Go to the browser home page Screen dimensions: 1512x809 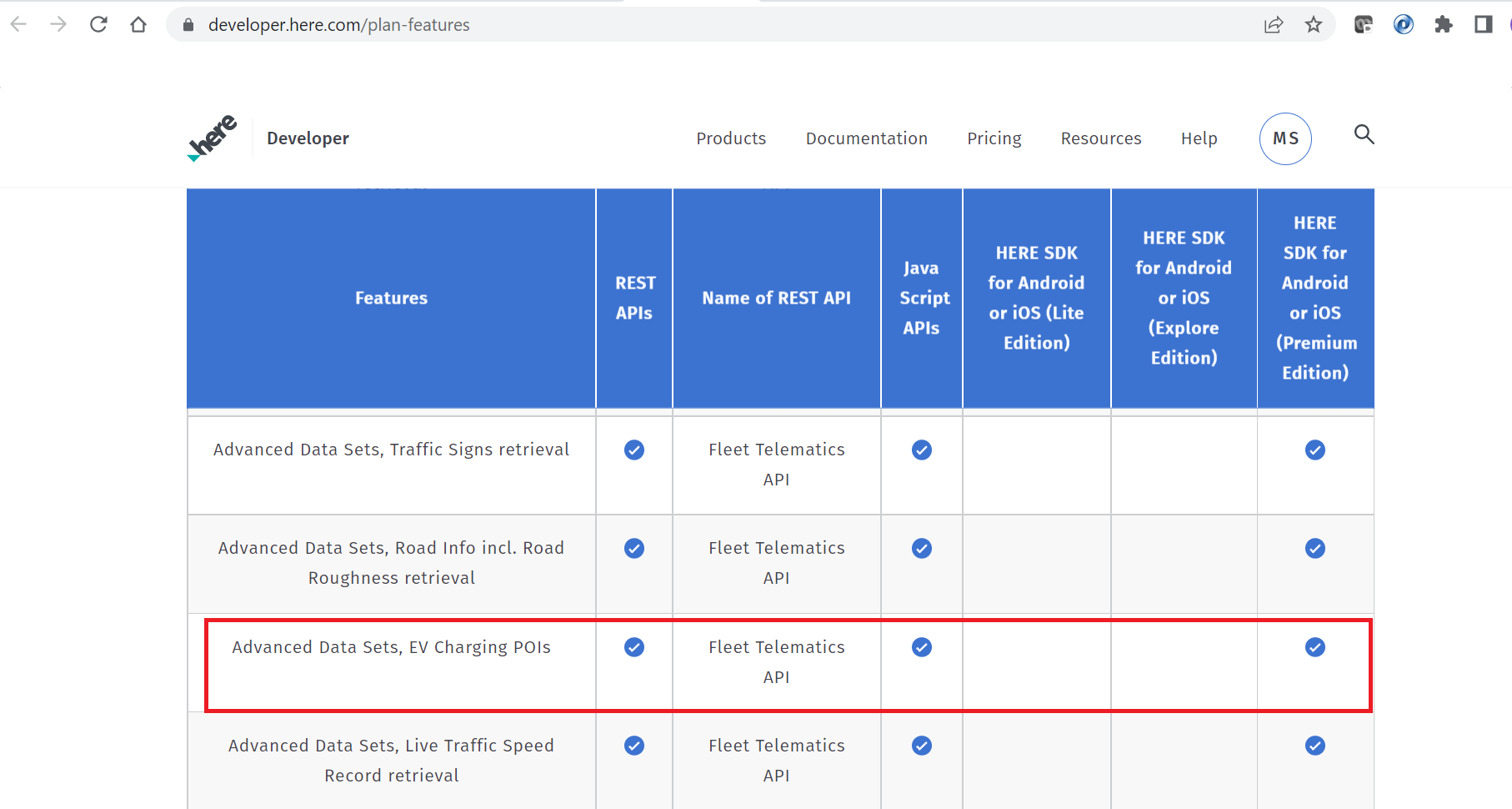tap(138, 25)
